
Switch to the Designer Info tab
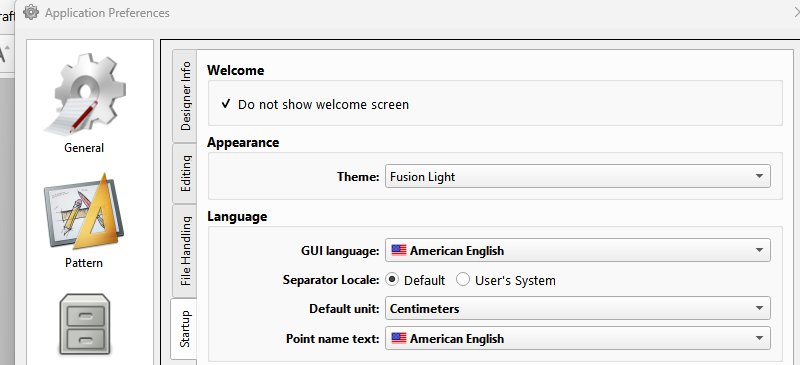(185, 96)
